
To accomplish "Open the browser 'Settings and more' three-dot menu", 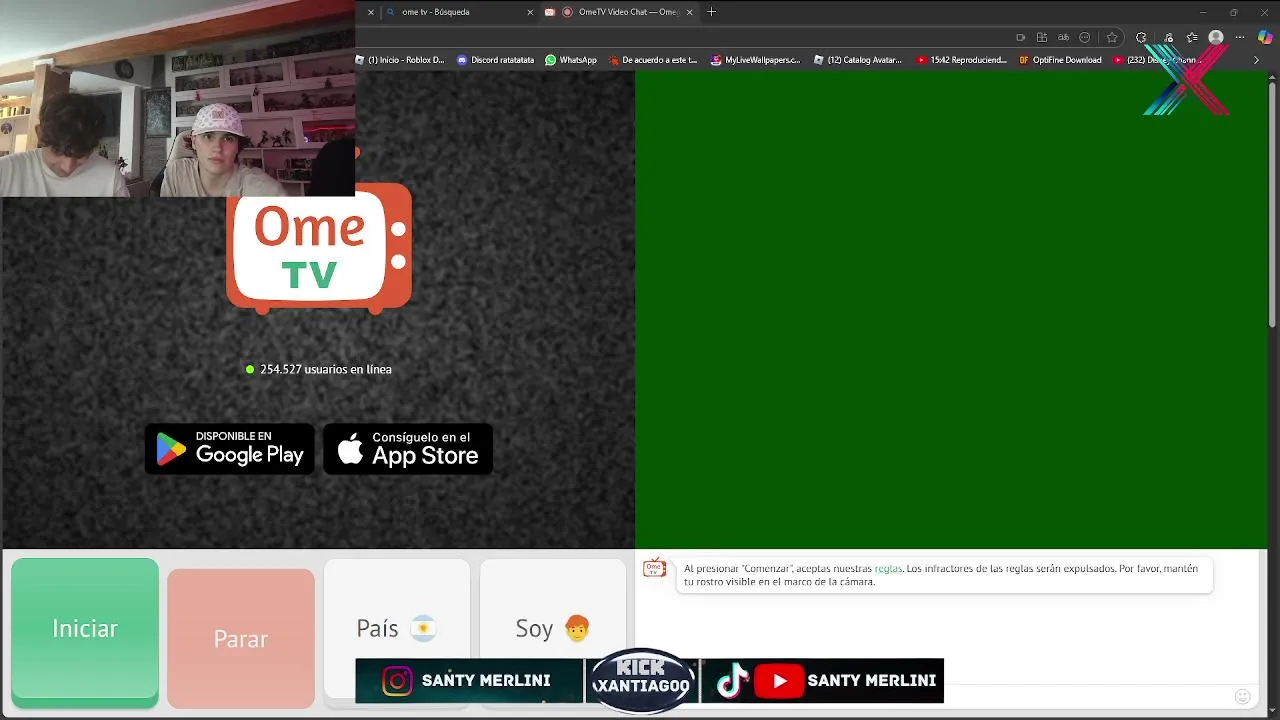I will [1240, 37].
